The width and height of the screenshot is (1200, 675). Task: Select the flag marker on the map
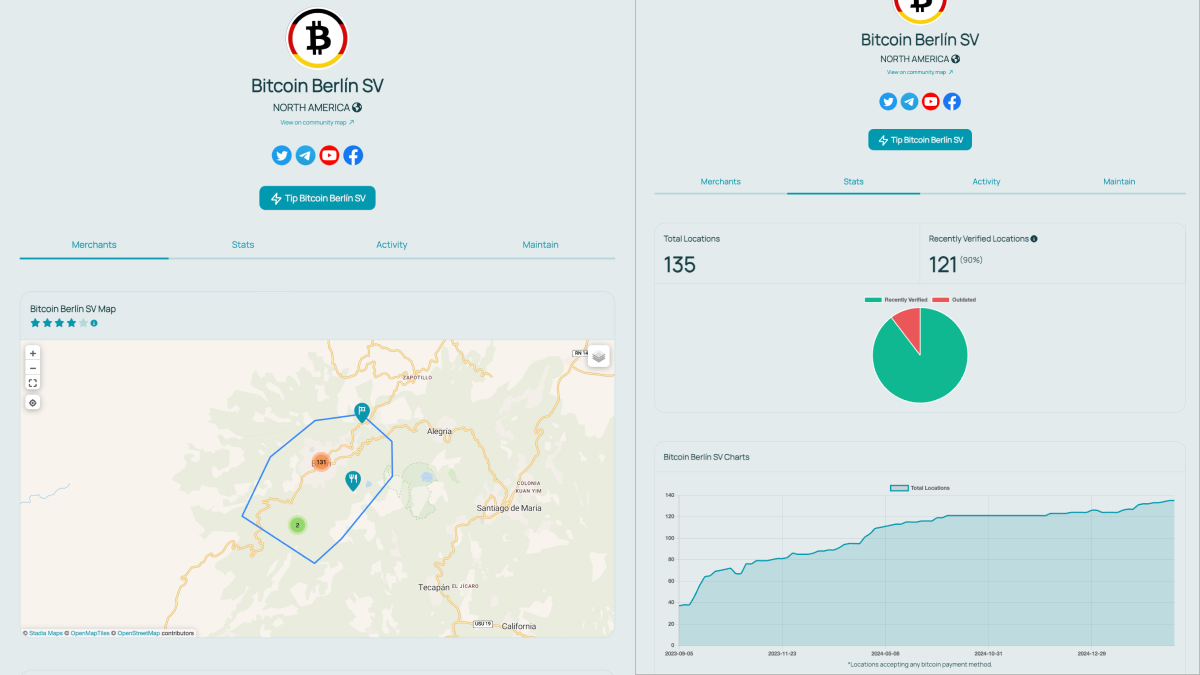(362, 411)
